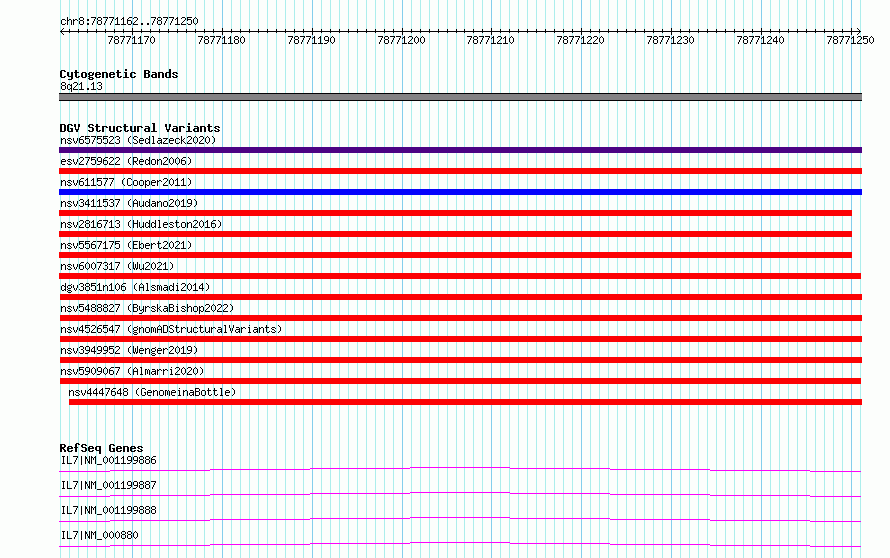Select the grey 8q21.13 cytogenetic band bar

click(460, 97)
